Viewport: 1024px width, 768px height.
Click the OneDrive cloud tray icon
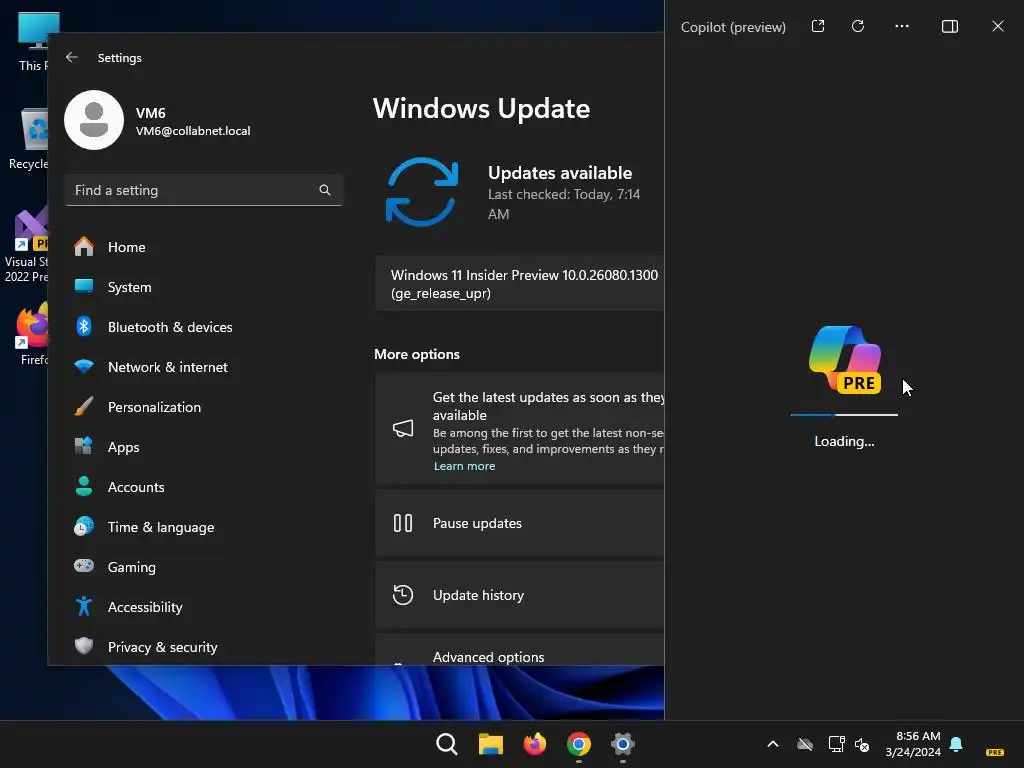pyautogui.click(x=805, y=744)
